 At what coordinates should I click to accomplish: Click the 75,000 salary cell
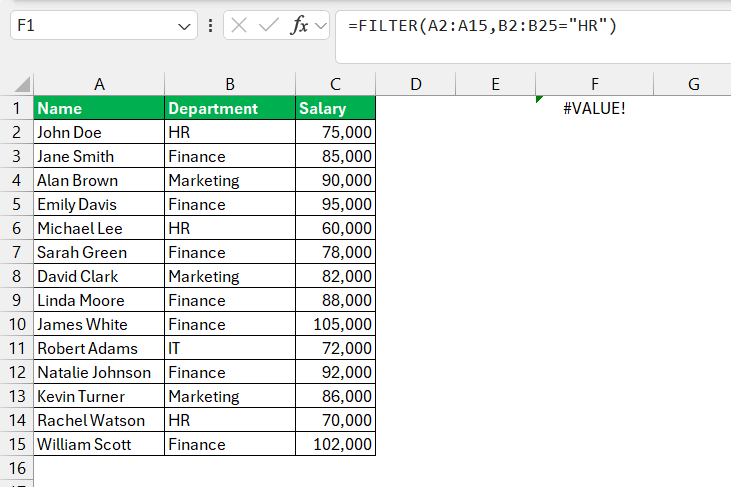335,132
